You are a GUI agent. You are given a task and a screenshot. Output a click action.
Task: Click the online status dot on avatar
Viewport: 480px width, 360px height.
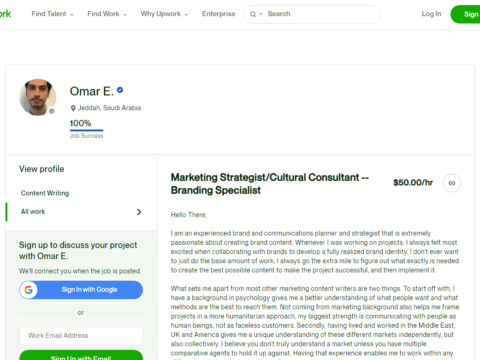coord(52,111)
